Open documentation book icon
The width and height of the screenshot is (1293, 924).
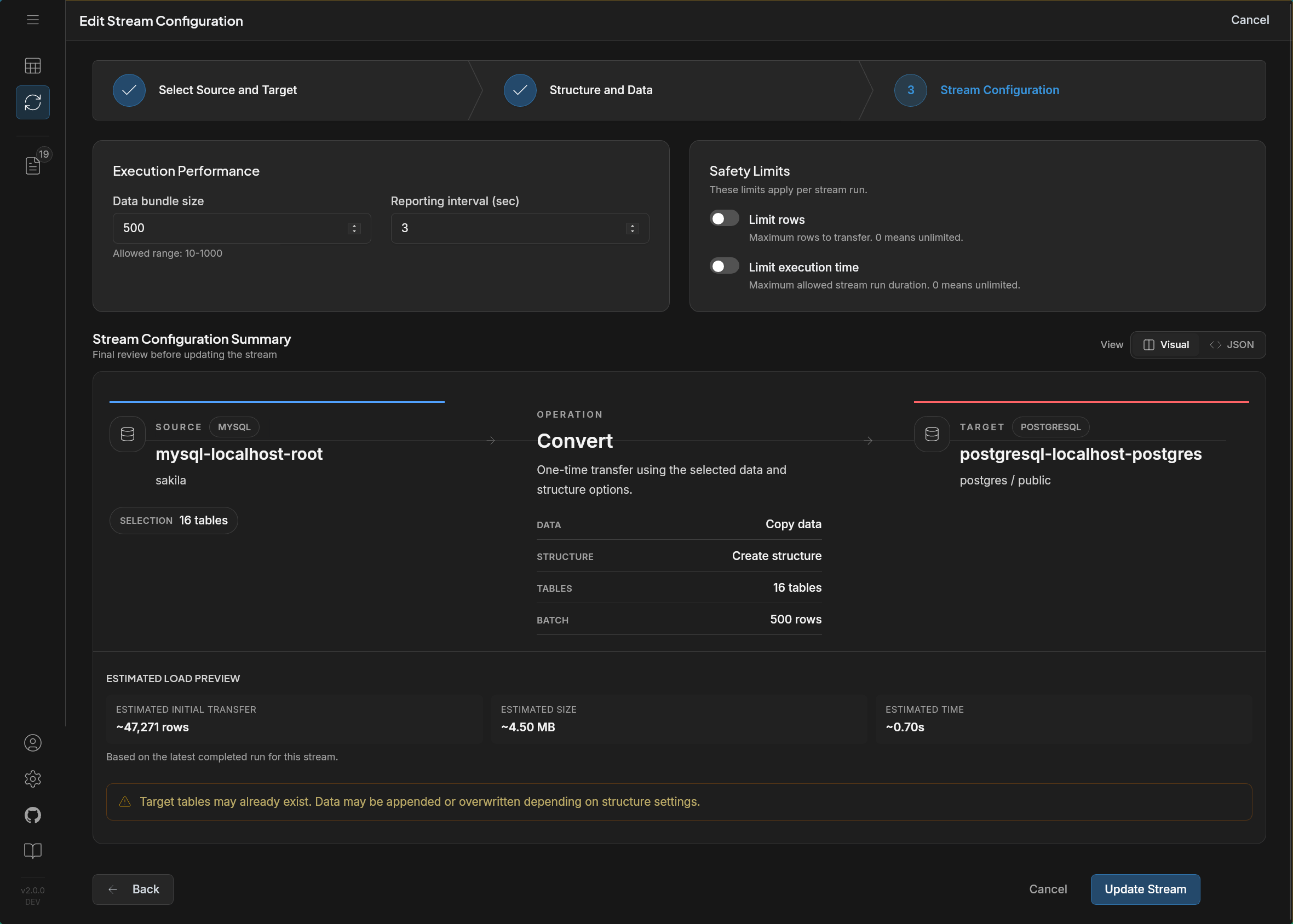point(32,851)
